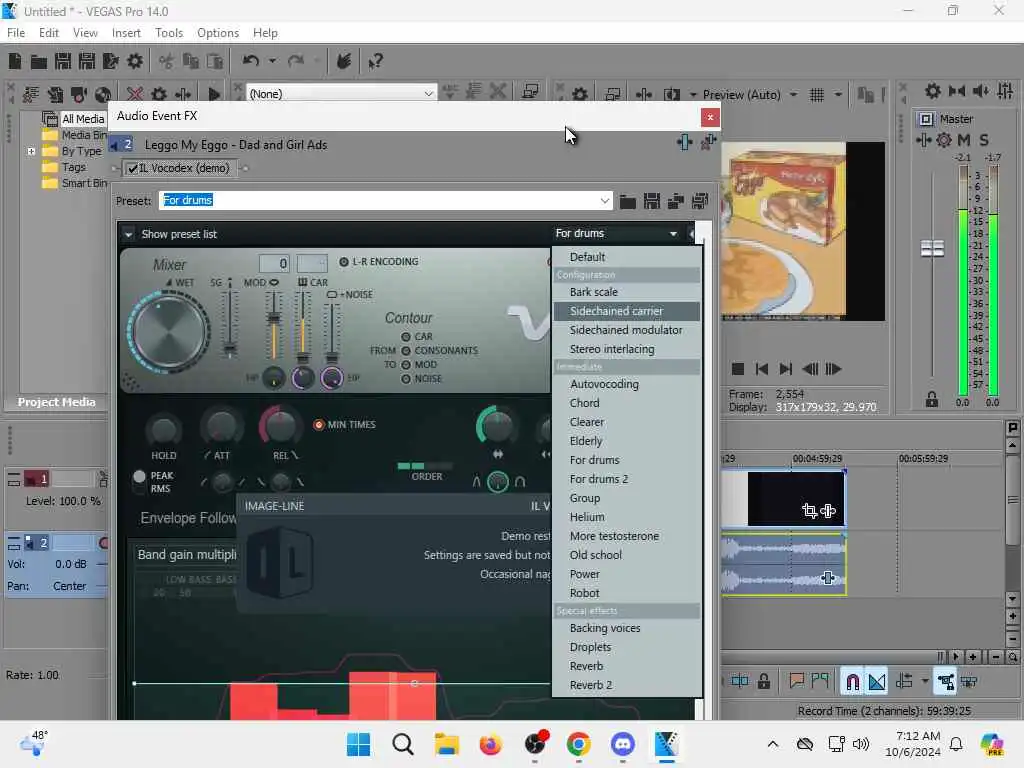1024x768 pixels.
Task: Choose the Robot preset
Action: coord(626,594)
